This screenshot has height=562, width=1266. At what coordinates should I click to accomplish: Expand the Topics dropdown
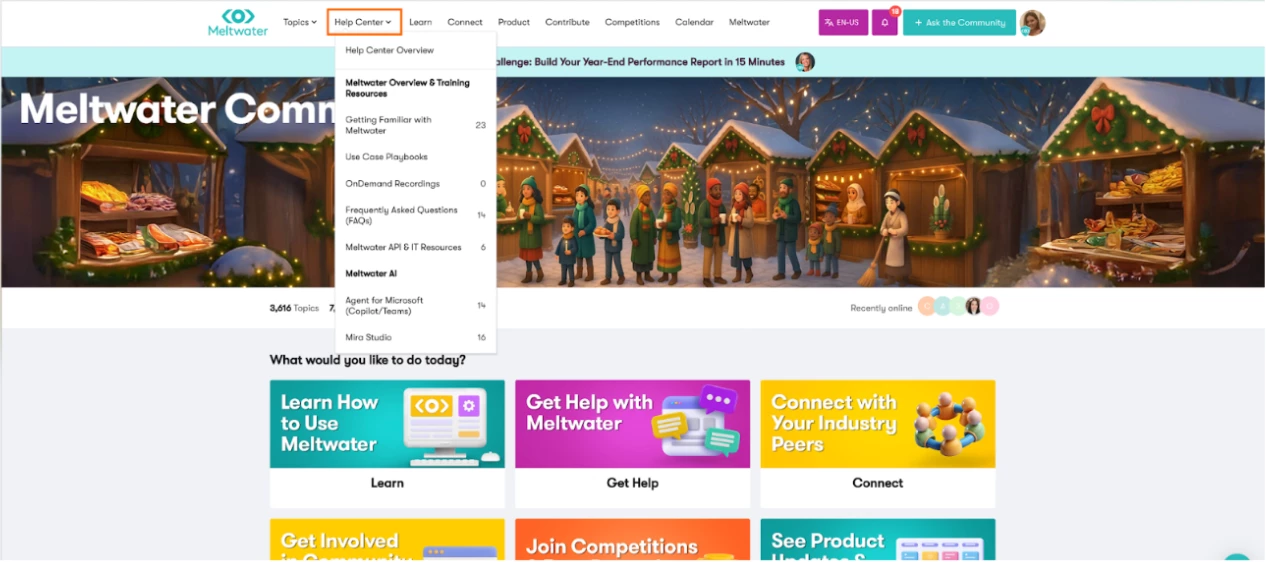pyautogui.click(x=299, y=22)
